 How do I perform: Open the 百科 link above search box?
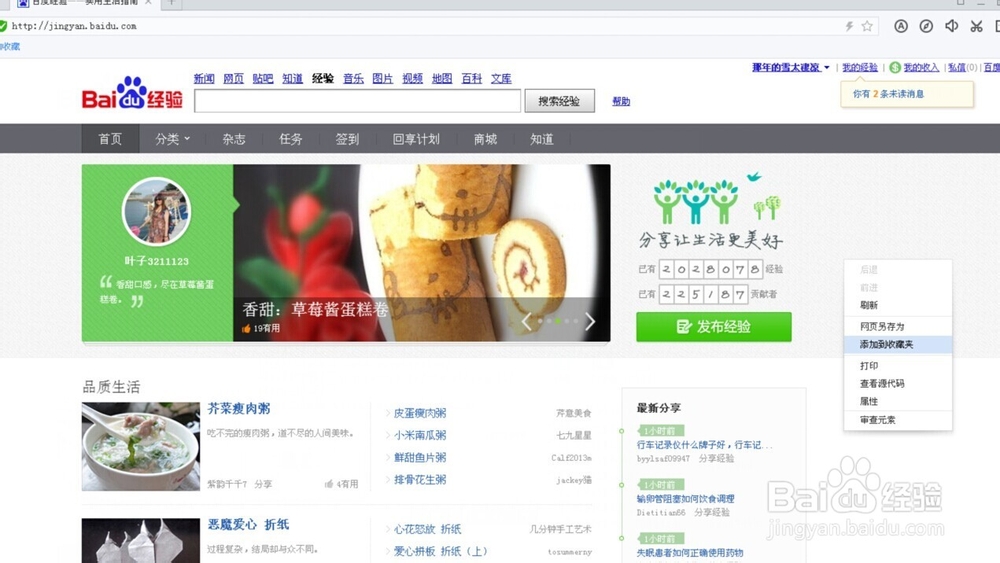472,78
